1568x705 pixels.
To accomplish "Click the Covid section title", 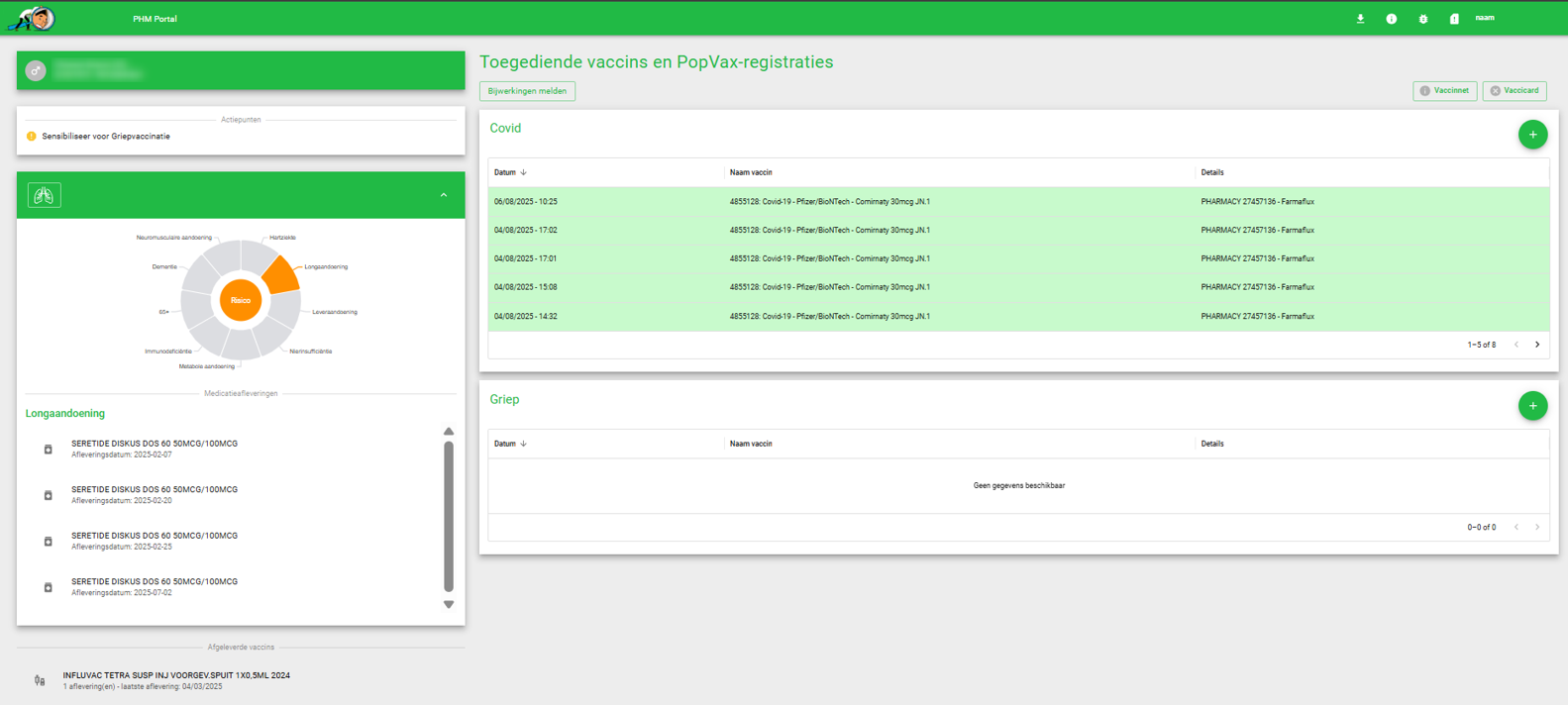I will 505,129.
